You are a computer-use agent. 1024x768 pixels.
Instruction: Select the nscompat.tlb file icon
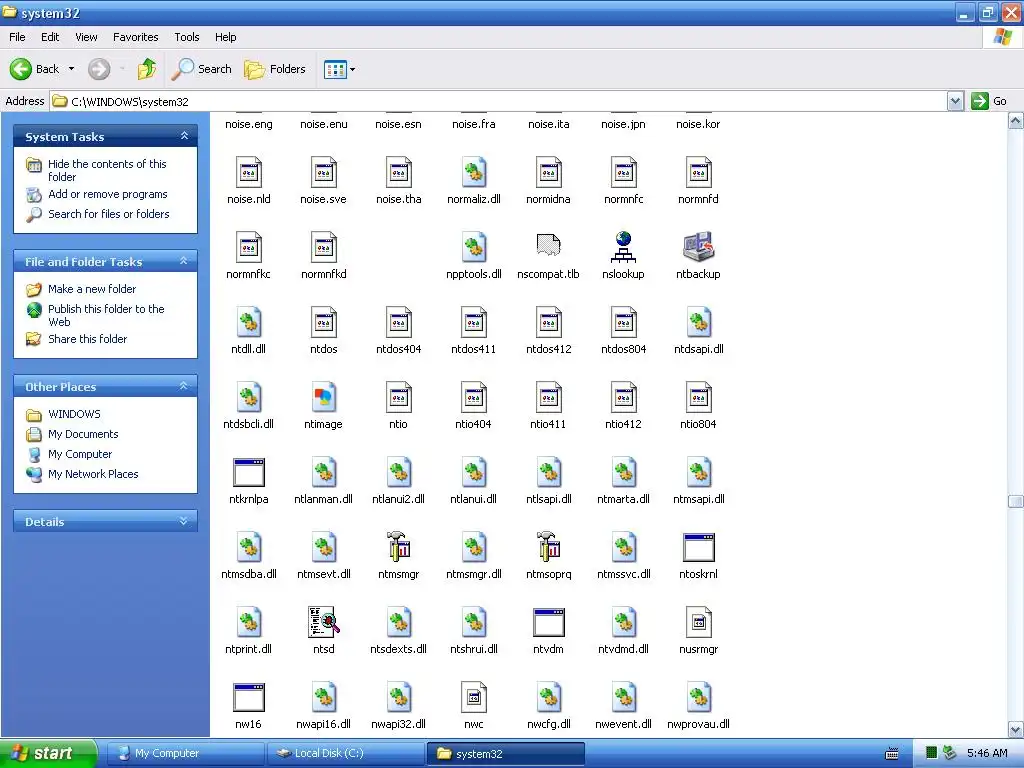tap(549, 247)
